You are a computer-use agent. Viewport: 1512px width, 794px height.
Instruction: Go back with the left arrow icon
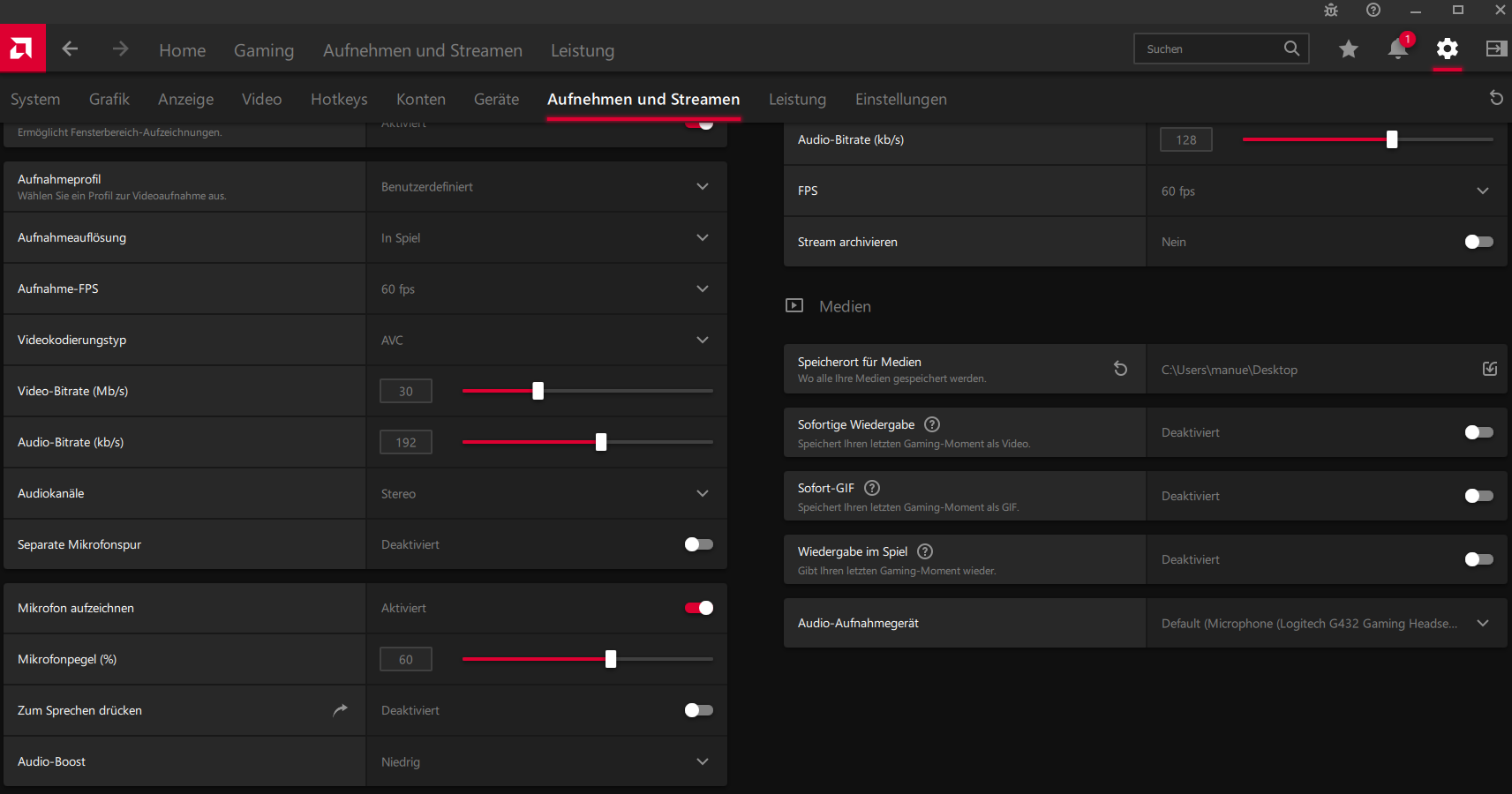coord(71,49)
